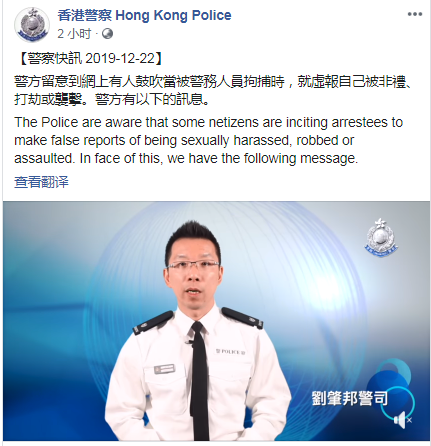Click the officer's left-side shoulder epaulette
431x446 pixels.
click(x=153, y=322)
